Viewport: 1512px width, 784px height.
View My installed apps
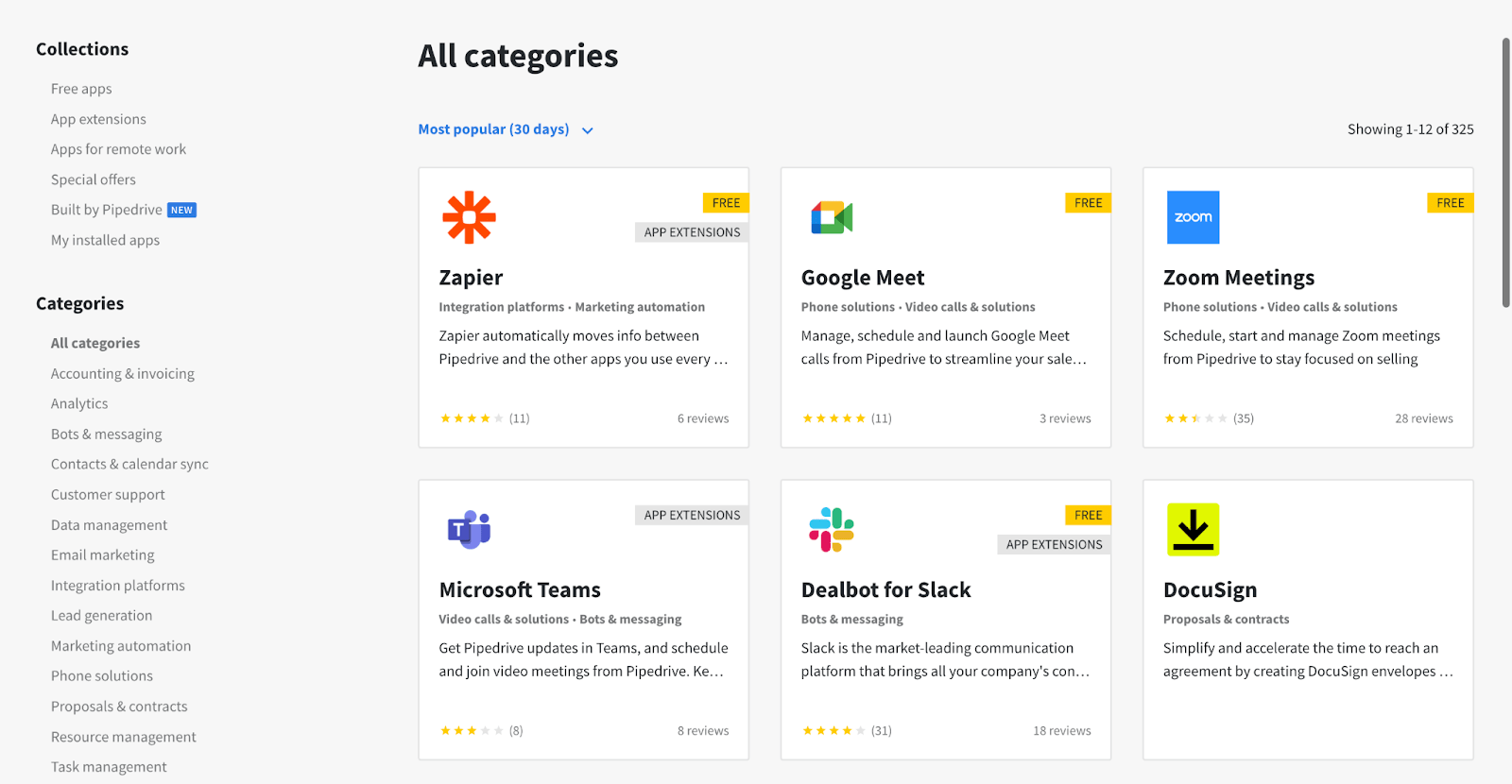coord(104,239)
